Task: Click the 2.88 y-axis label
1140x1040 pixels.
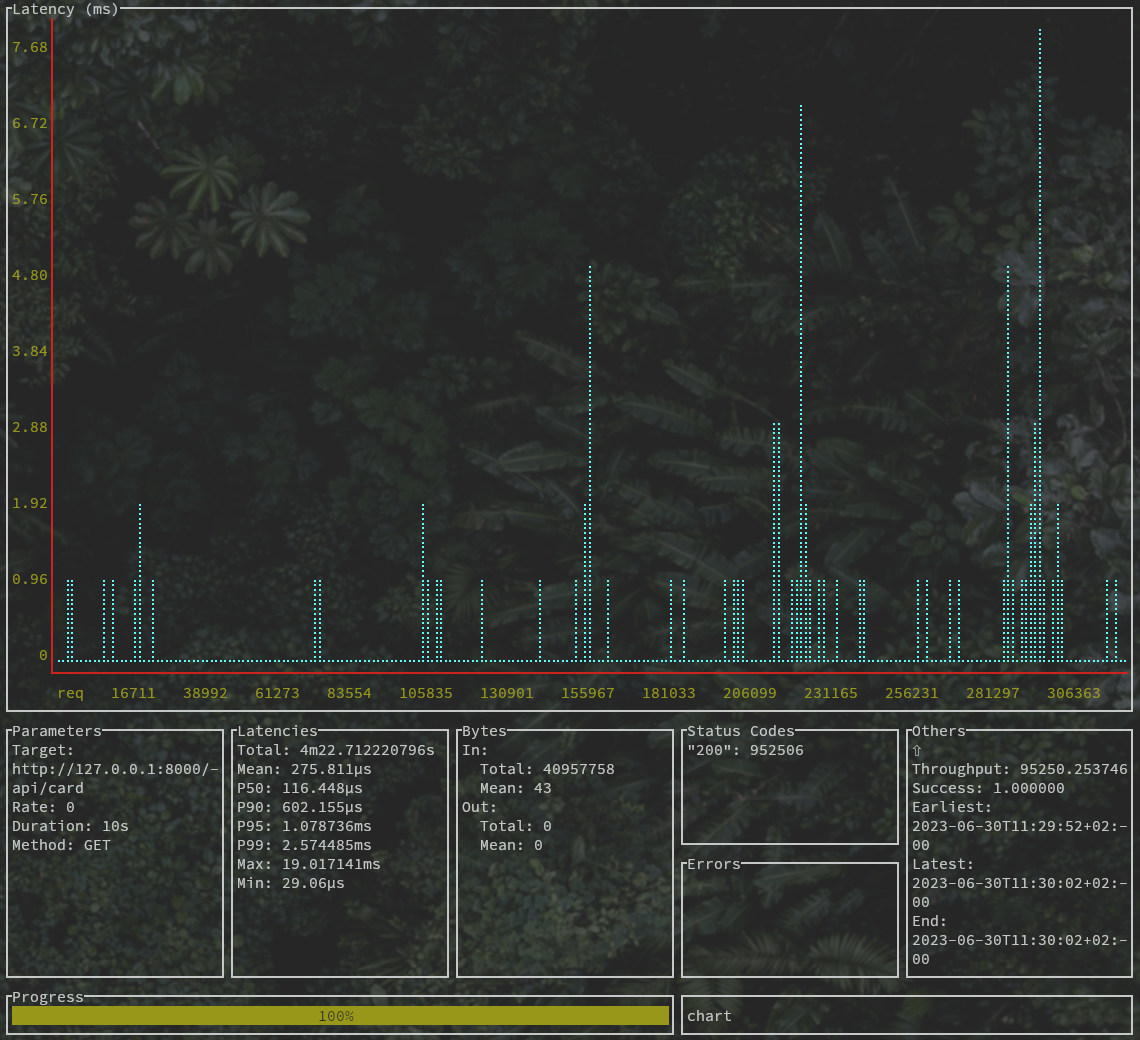Action: click(30, 427)
